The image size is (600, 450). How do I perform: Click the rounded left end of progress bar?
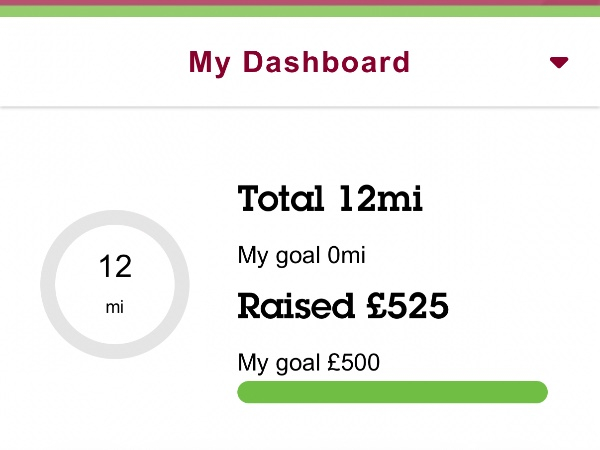pyautogui.click(x=245, y=392)
